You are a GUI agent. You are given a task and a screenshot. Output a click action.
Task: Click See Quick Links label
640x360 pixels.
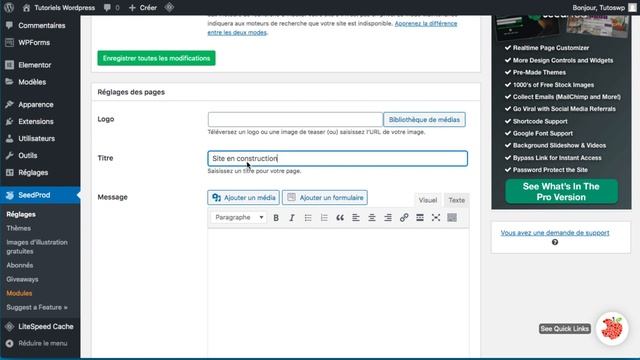[564, 329]
